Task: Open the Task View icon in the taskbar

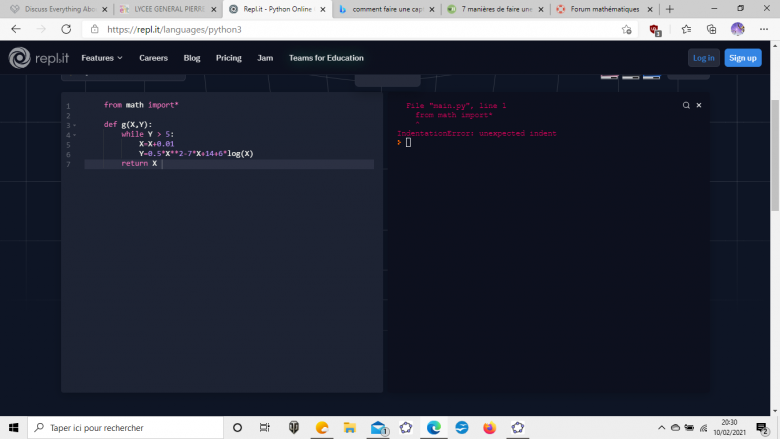Action: (x=265, y=427)
